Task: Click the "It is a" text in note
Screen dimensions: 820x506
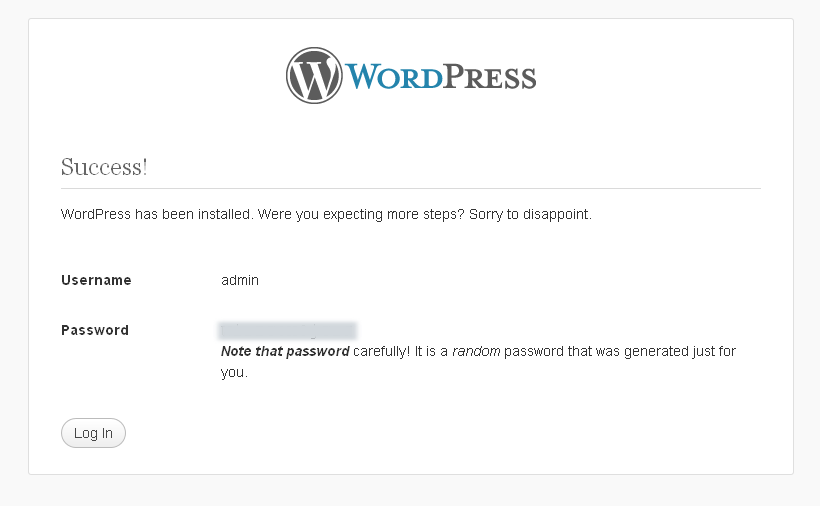Action: [x=431, y=351]
